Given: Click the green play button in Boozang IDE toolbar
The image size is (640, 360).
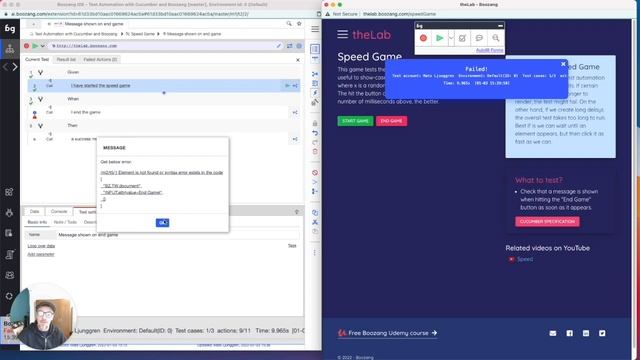Looking at the screenshot, I should pyautogui.click(x=35, y=46).
